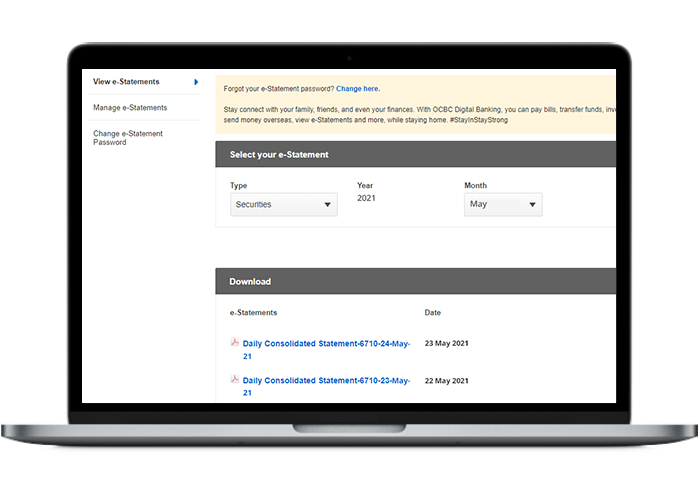This screenshot has height=500, width=700.
Task: Go to Change e-Statement Password
Action: [128, 138]
